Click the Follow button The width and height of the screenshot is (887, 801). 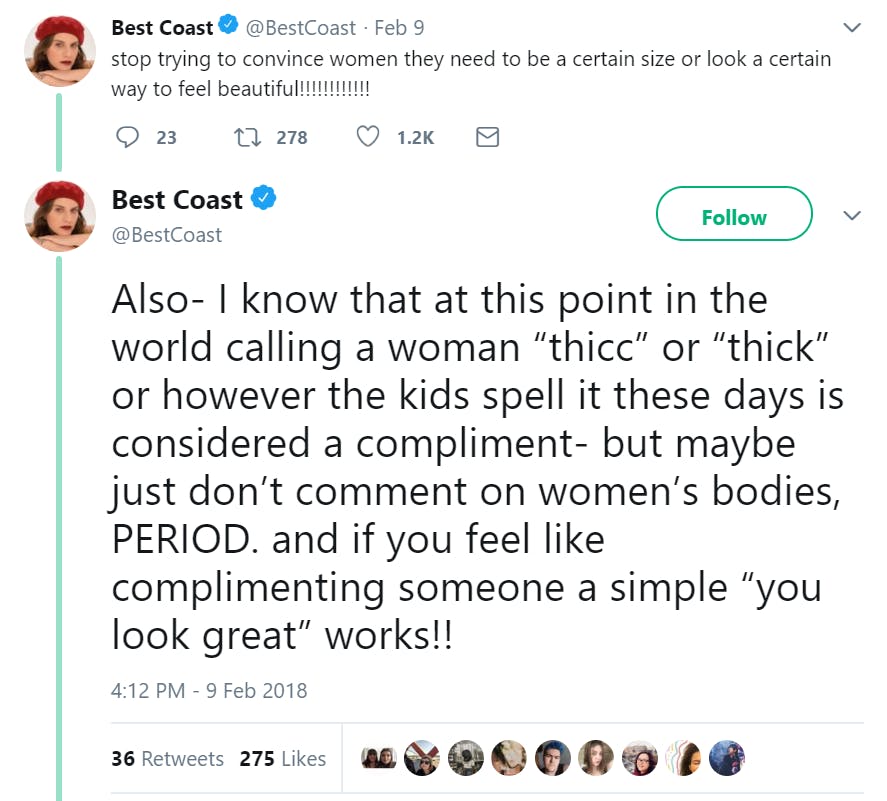(x=734, y=217)
